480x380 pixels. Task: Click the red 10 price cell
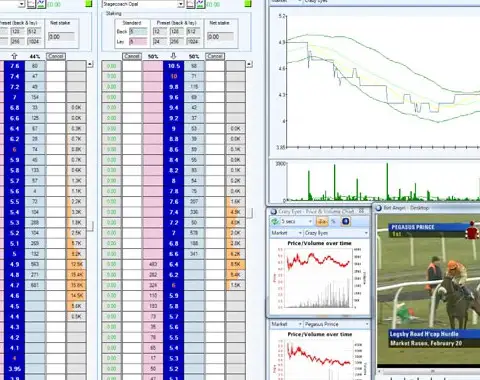173,76
